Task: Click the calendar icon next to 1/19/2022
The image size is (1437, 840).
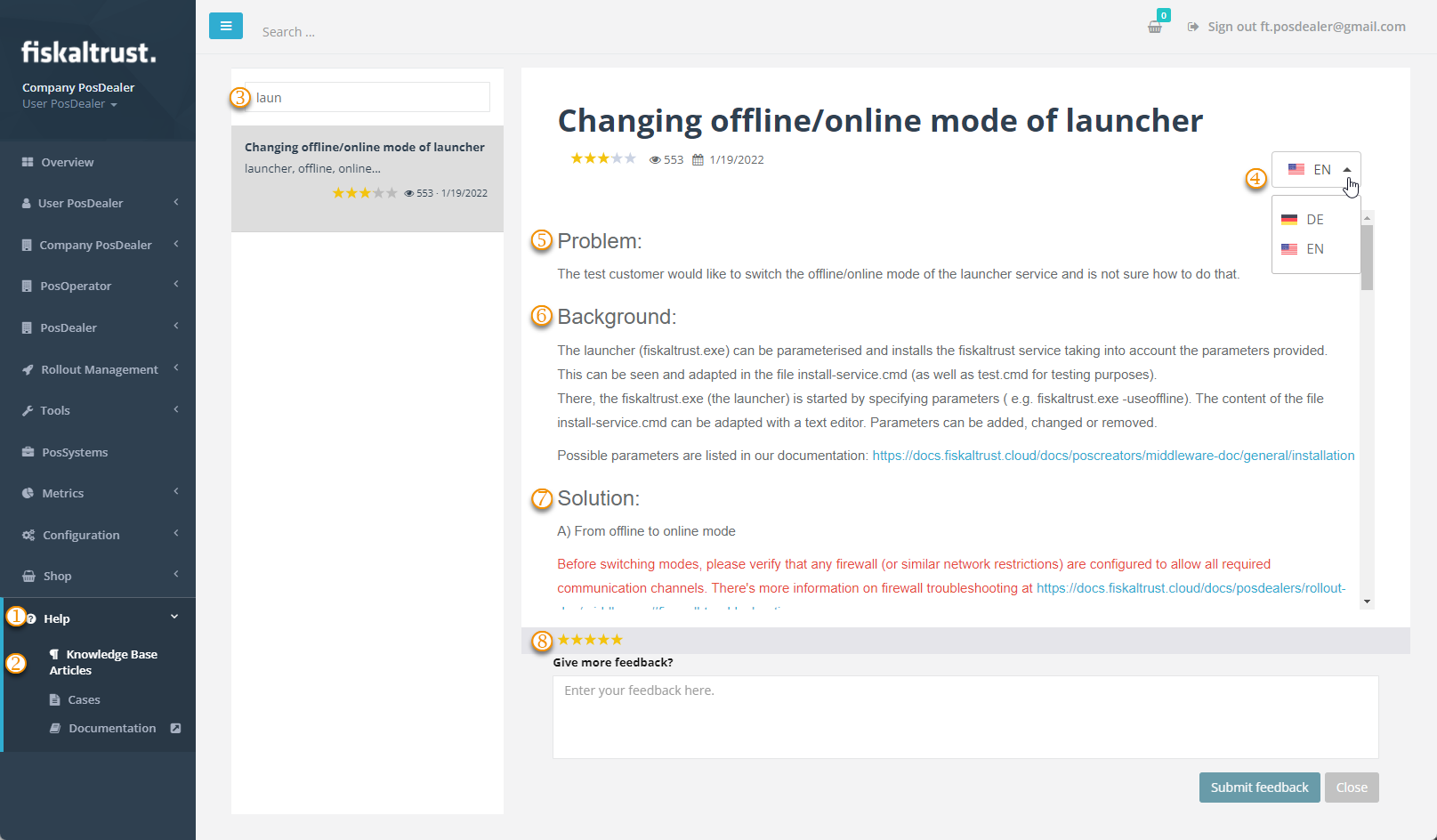Action: point(698,160)
